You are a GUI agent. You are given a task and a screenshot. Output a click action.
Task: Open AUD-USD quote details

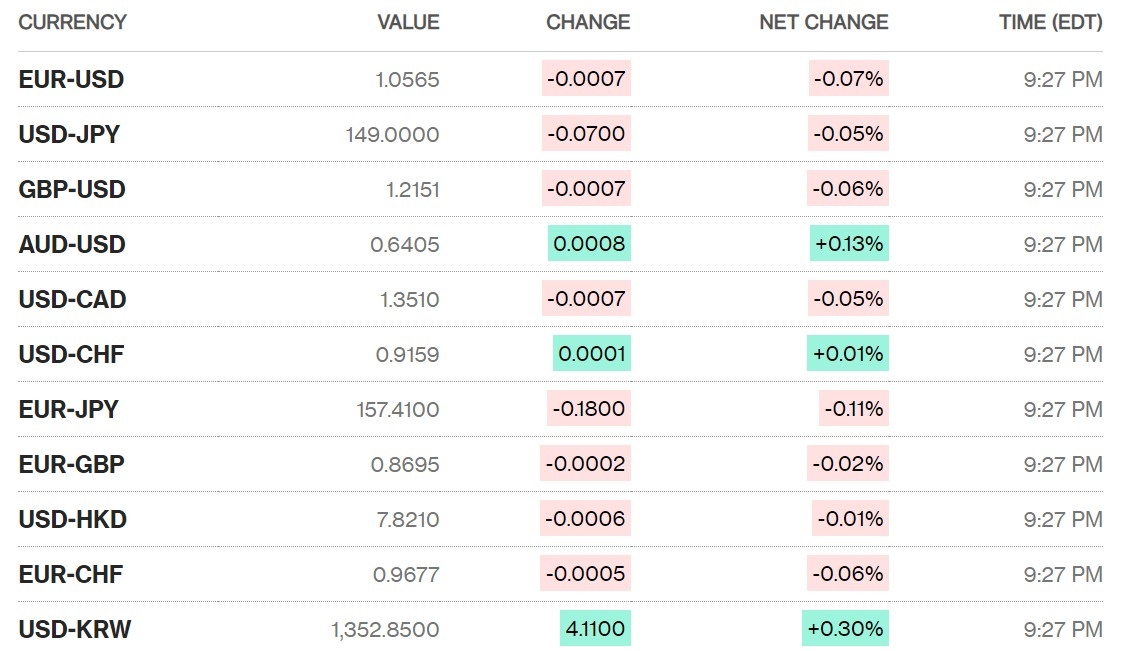(72, 245)
